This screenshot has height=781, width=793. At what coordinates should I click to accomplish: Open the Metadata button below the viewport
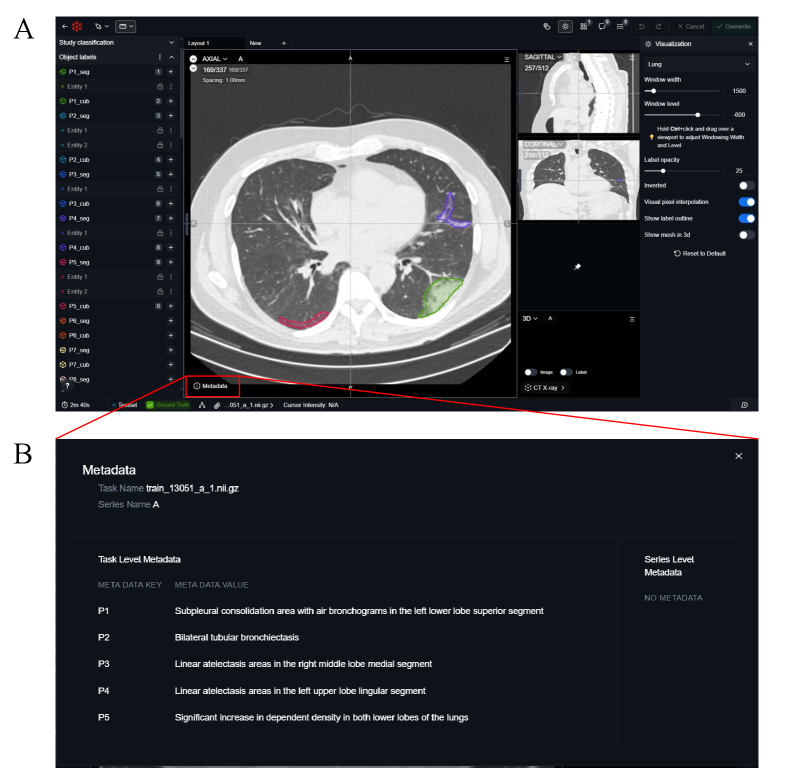tap(211, 386)
